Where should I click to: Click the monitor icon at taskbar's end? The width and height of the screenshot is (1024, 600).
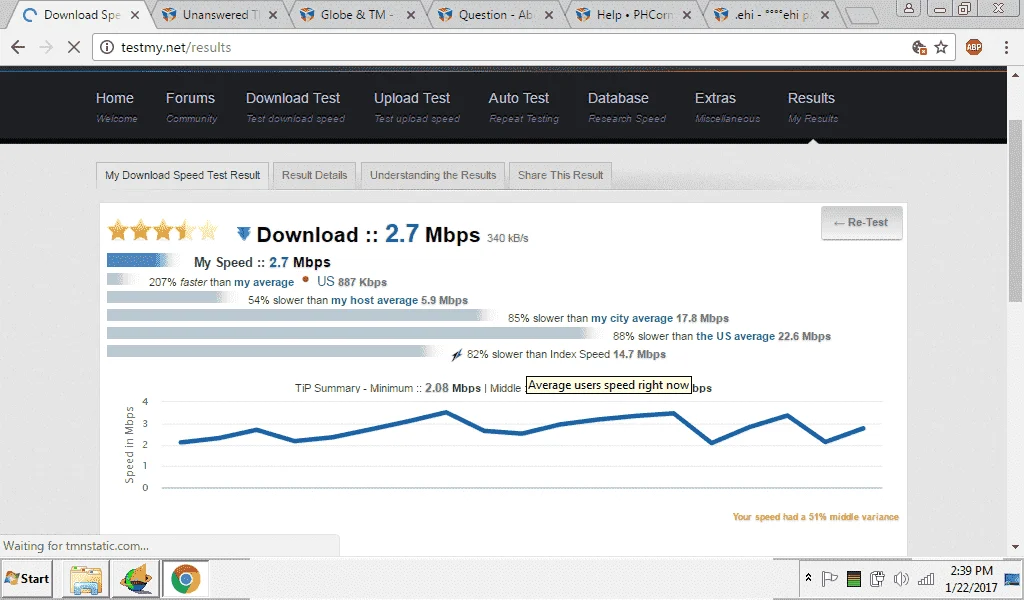point(1012,579)
